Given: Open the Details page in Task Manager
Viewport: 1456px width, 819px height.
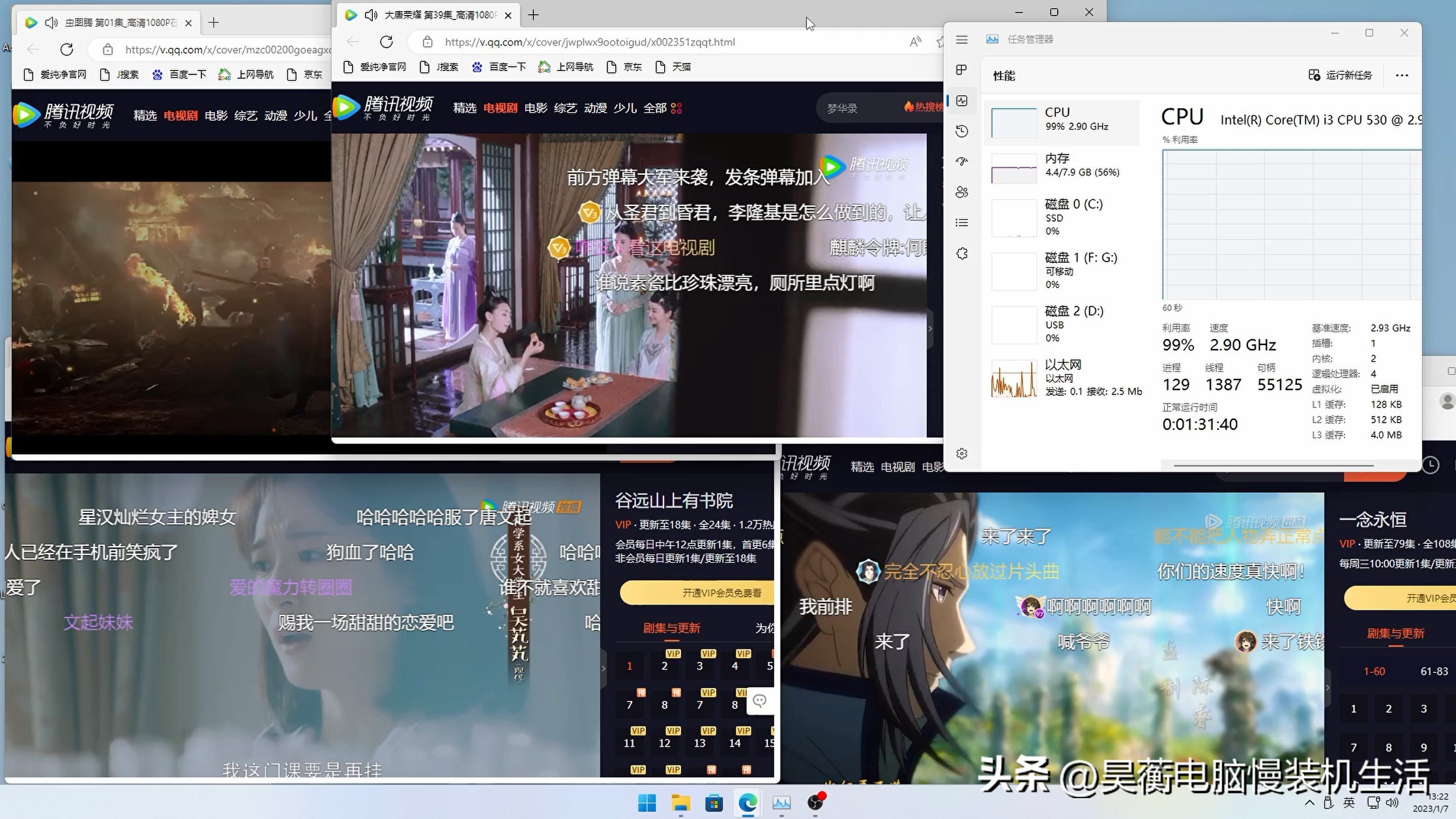Looking at the screenshot, I should 962,222.
